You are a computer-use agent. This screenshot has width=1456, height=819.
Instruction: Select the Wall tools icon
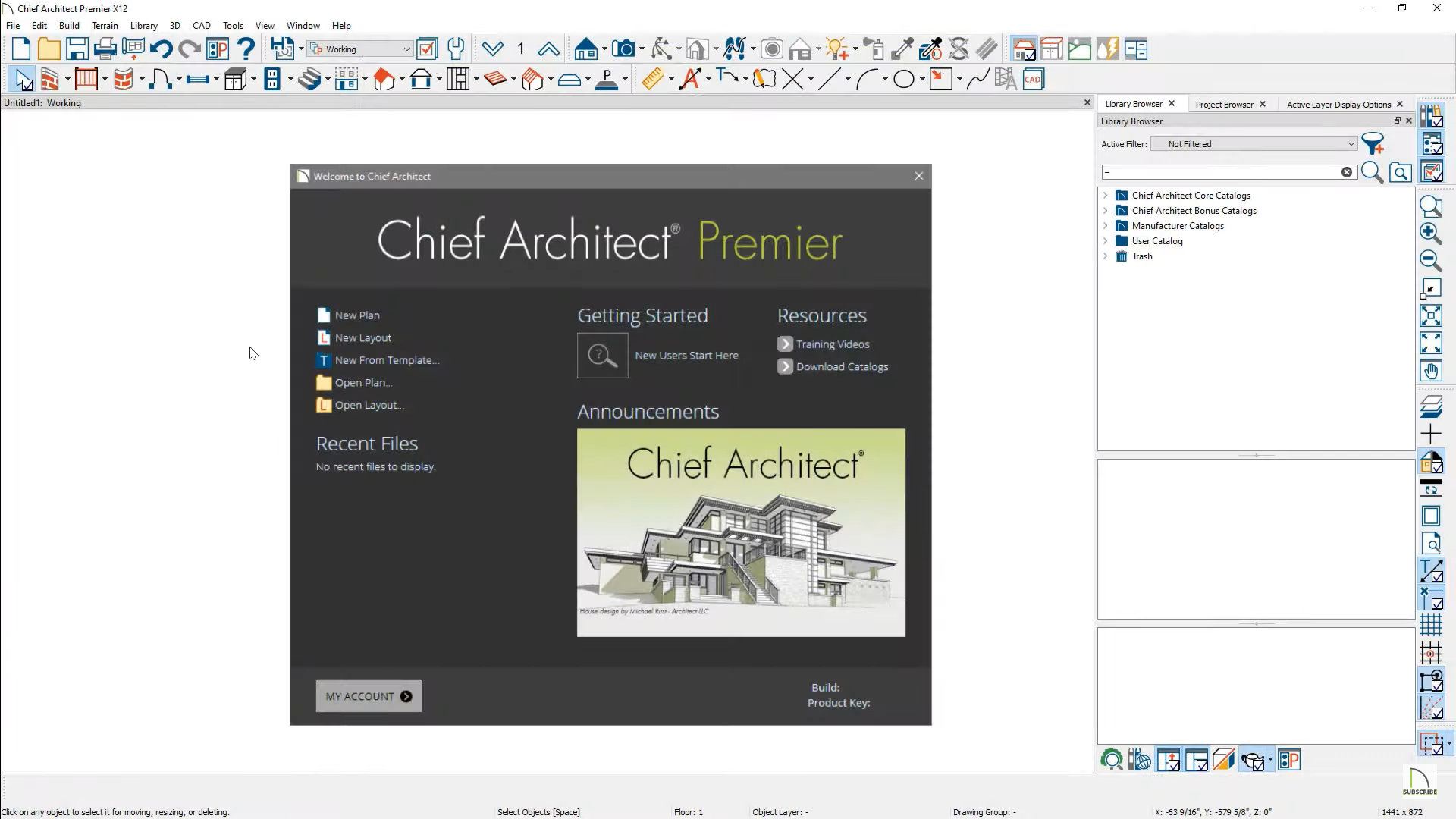pos(50,79)
